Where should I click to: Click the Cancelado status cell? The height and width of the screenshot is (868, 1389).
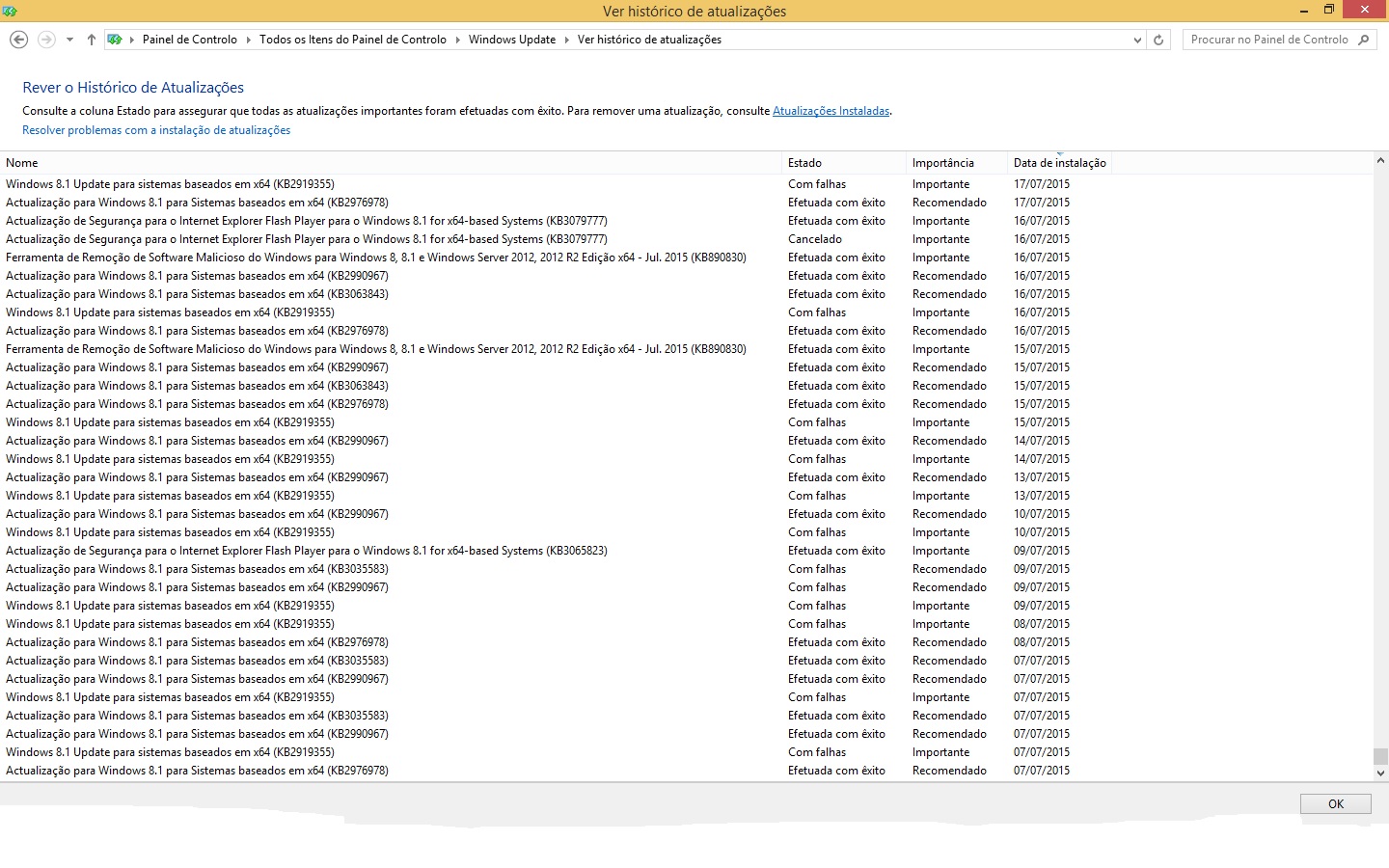[815, 239]
